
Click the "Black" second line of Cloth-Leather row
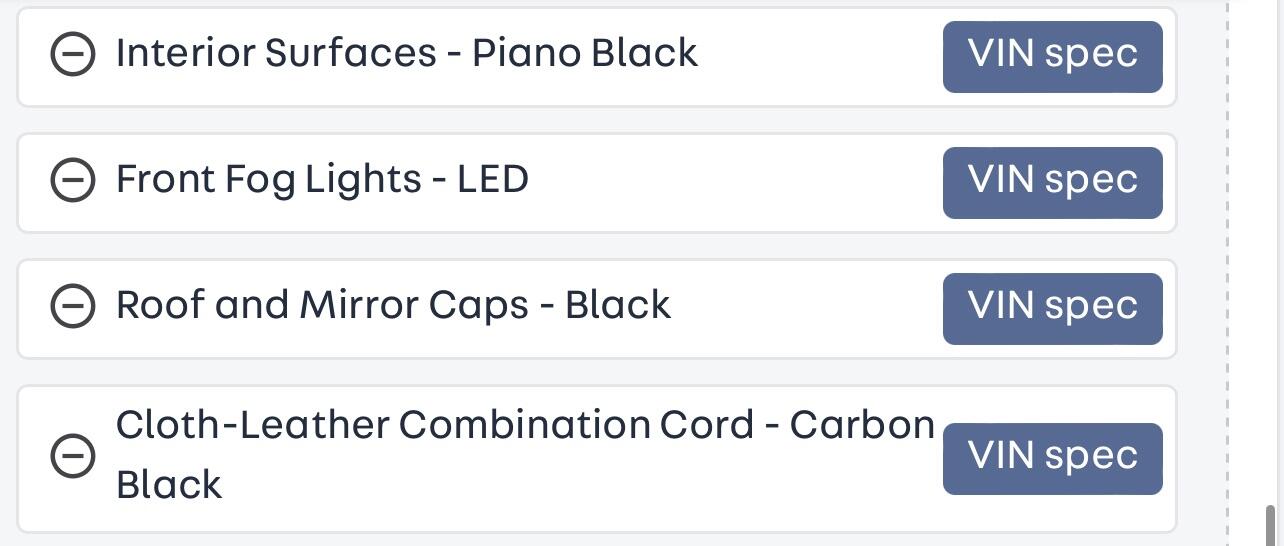point(169,485)
